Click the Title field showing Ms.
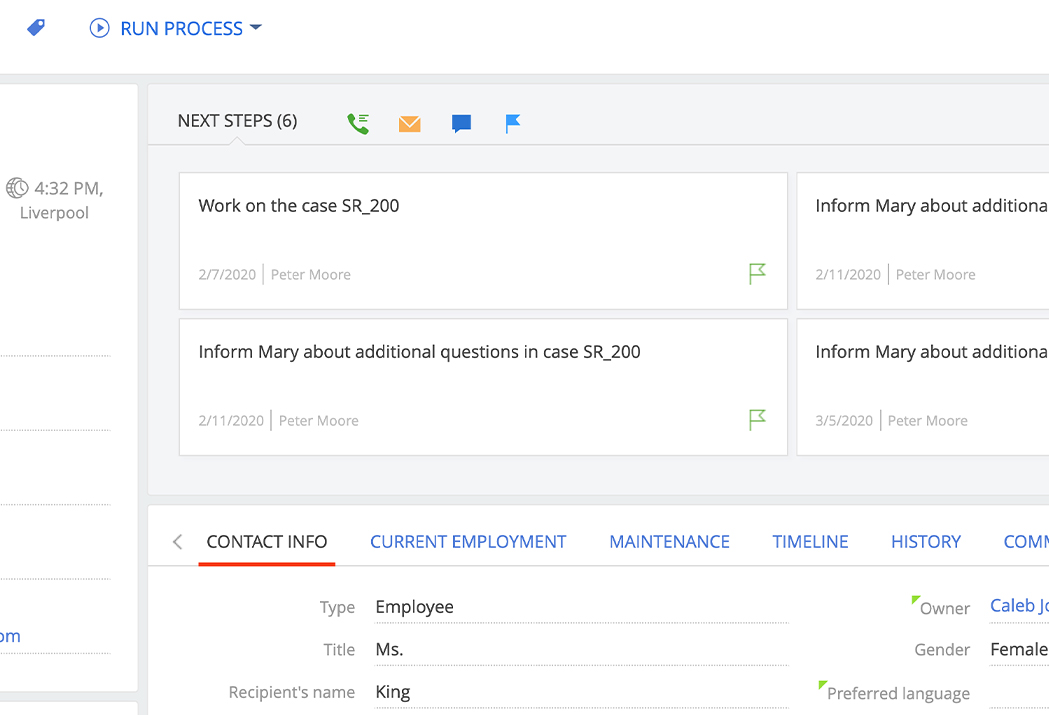Viewport: 1049px width, 715px height. 580,650
